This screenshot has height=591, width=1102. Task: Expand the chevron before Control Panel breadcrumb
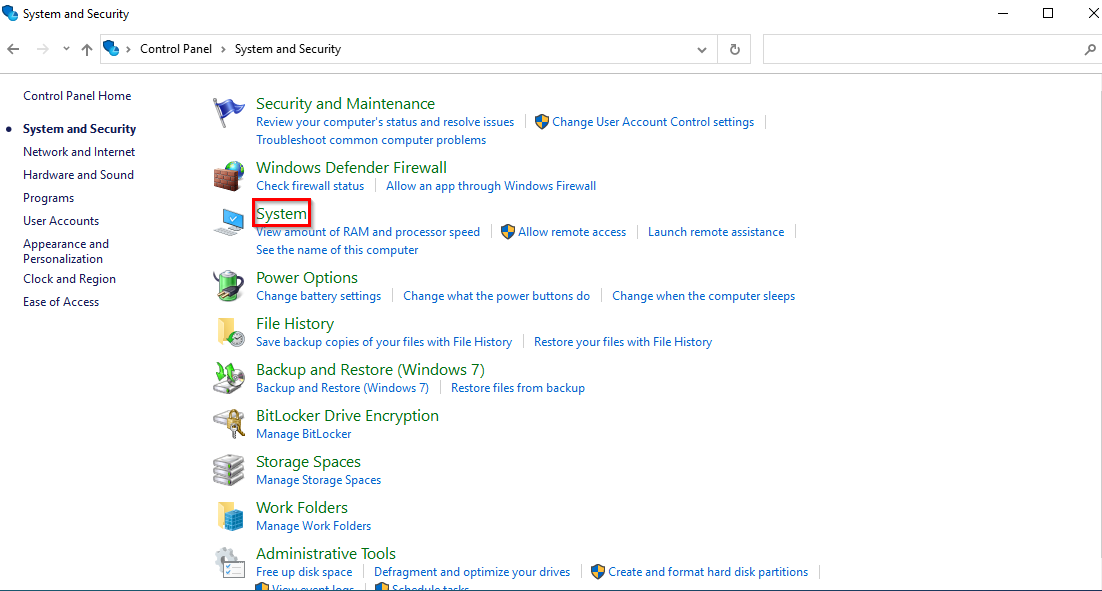[128, 49]
